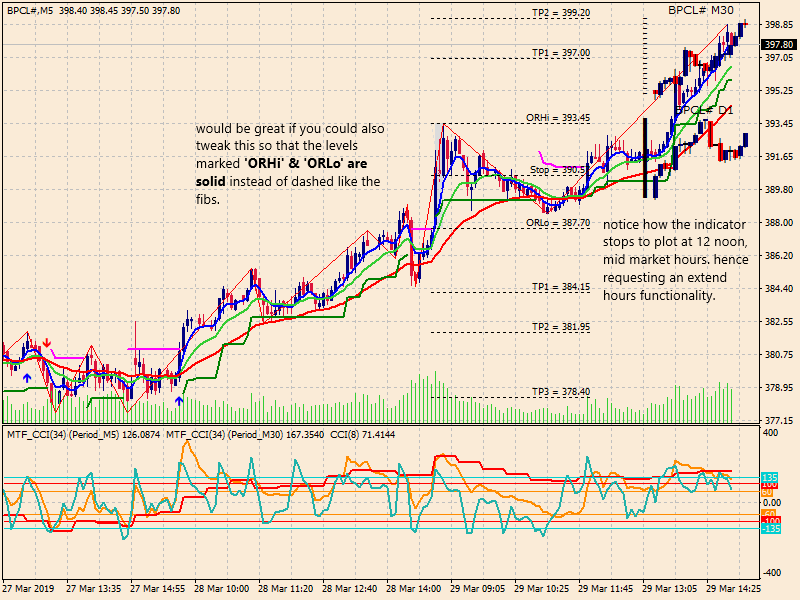Image resolution: width=800 pixels, height=600 pixels.
Task: Click the 393.45 price axis value
Action: [779, 123]
